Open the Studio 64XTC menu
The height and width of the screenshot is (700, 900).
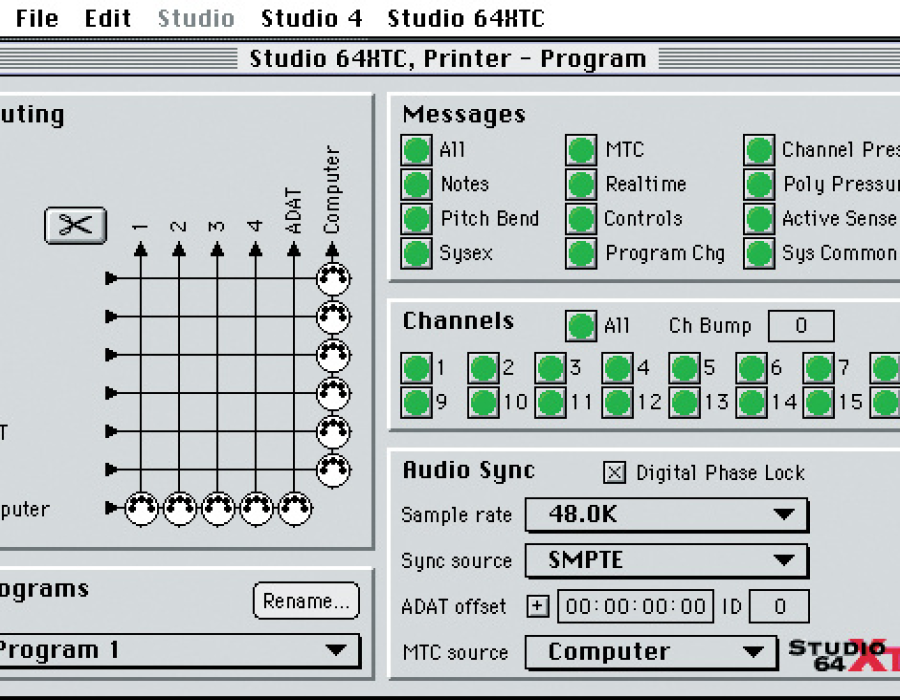tap(466, 18)
